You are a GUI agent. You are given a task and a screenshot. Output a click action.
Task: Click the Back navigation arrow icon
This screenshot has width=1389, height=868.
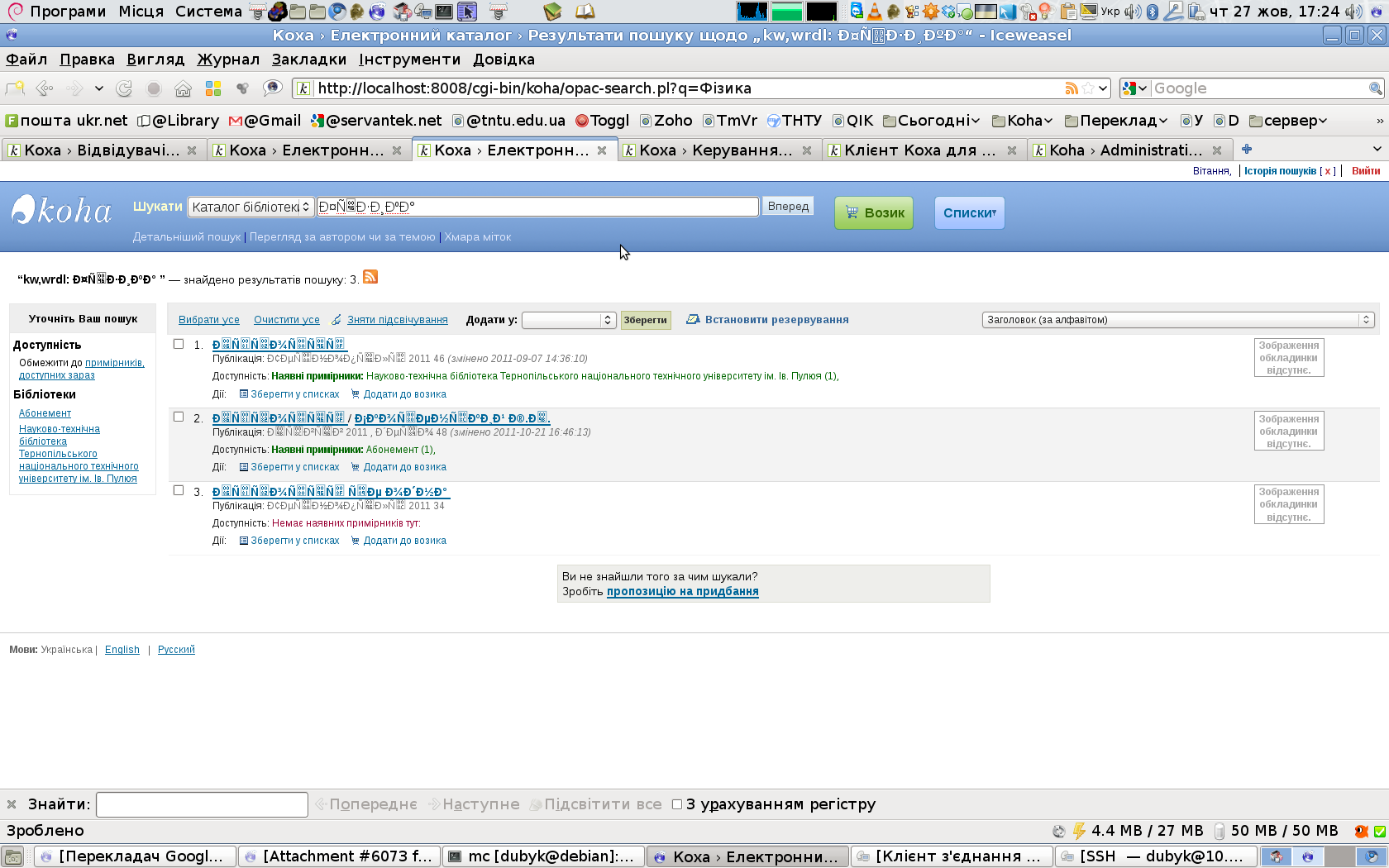coord(45,88)
